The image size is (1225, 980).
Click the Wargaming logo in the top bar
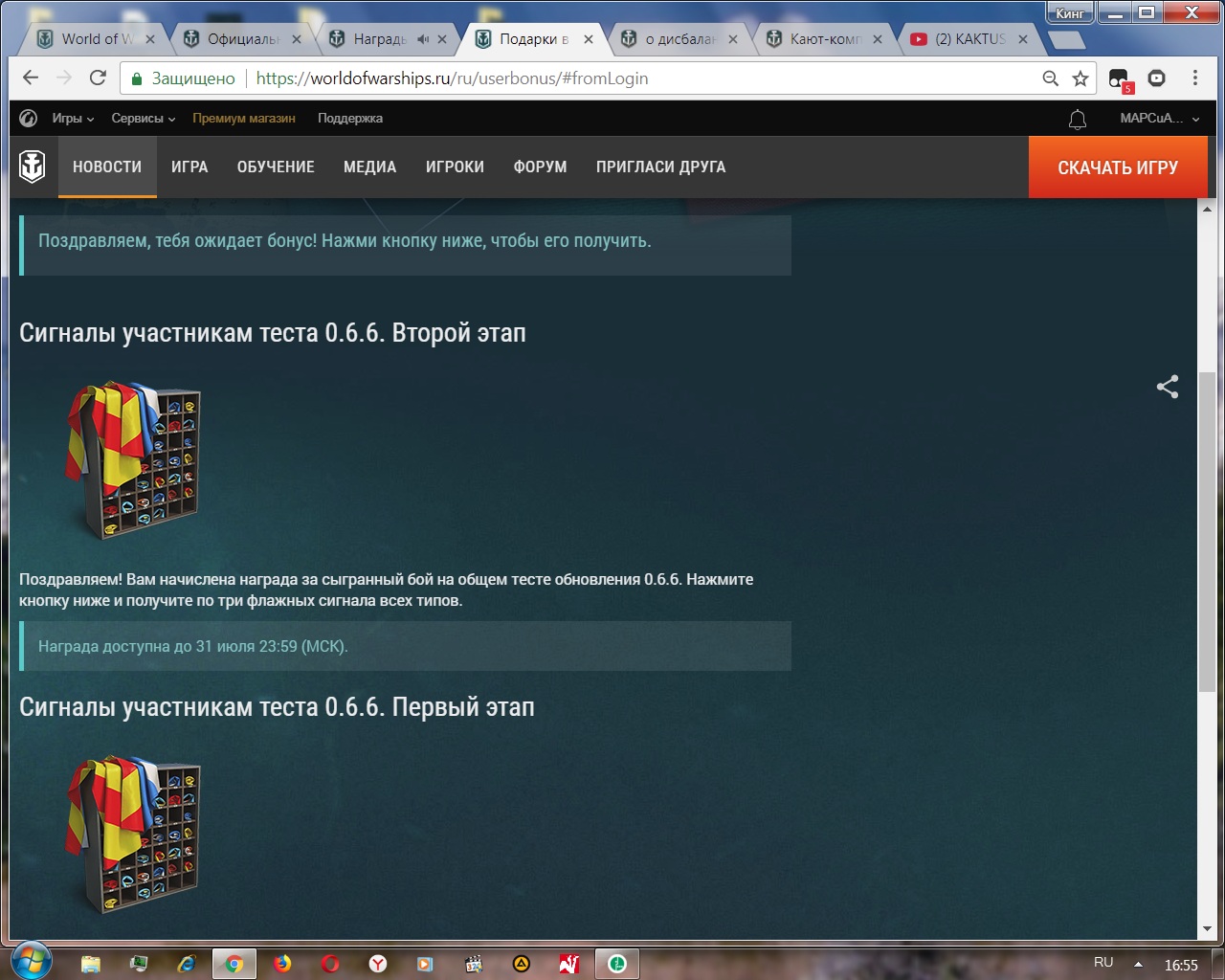click(29, 119)
